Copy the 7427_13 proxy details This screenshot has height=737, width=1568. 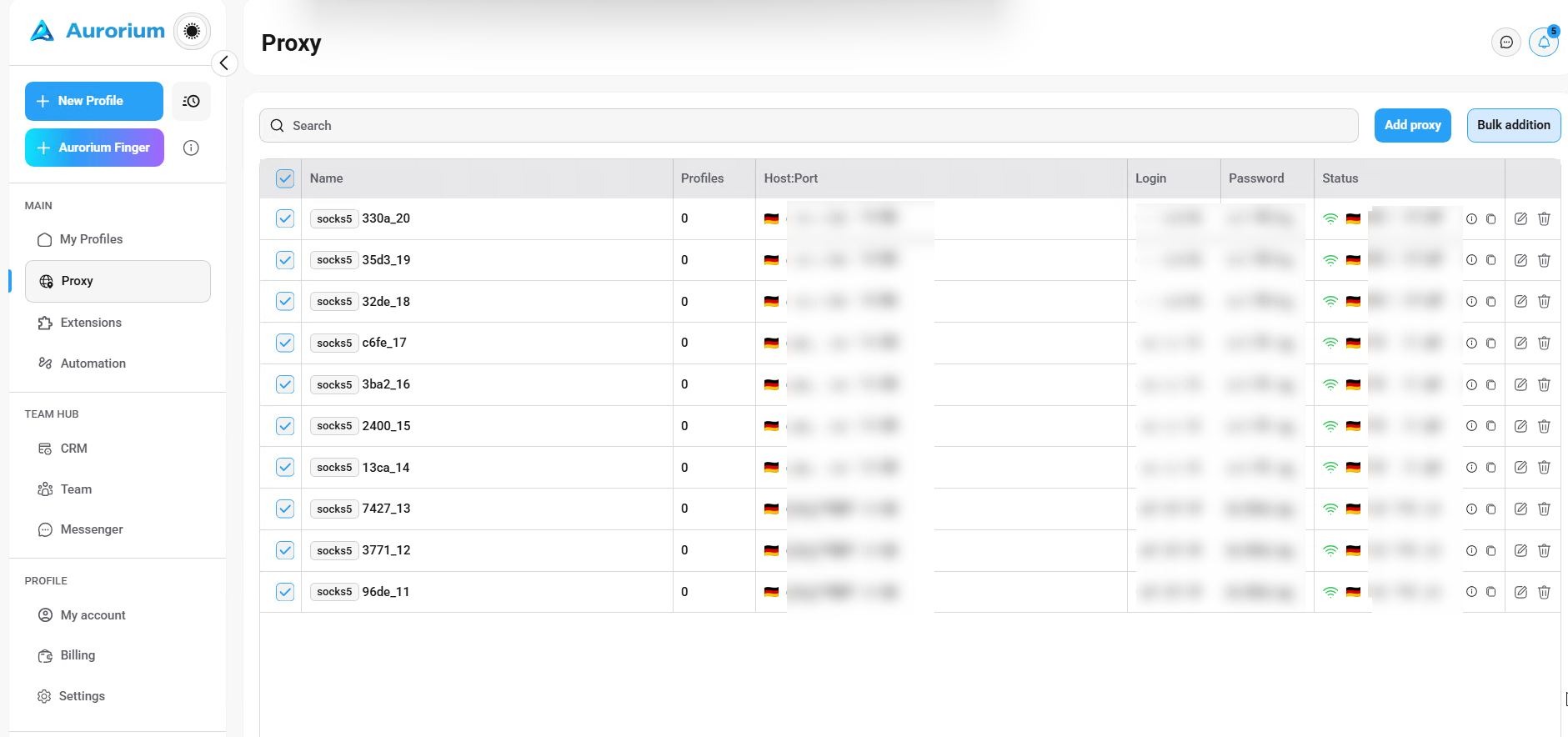pos(1490,509)
